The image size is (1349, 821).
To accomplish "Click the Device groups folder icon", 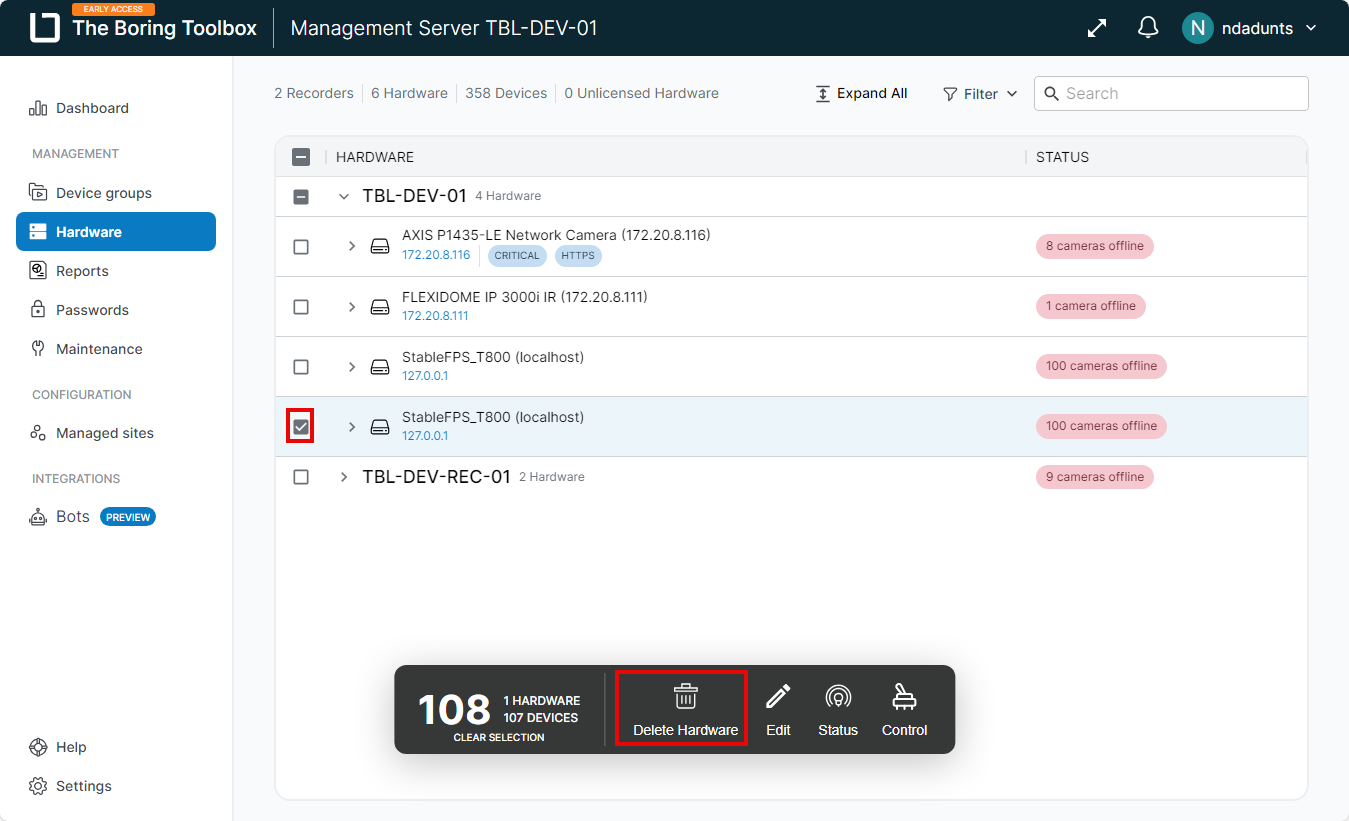I will pyautogui.click(x=38, y=193).
